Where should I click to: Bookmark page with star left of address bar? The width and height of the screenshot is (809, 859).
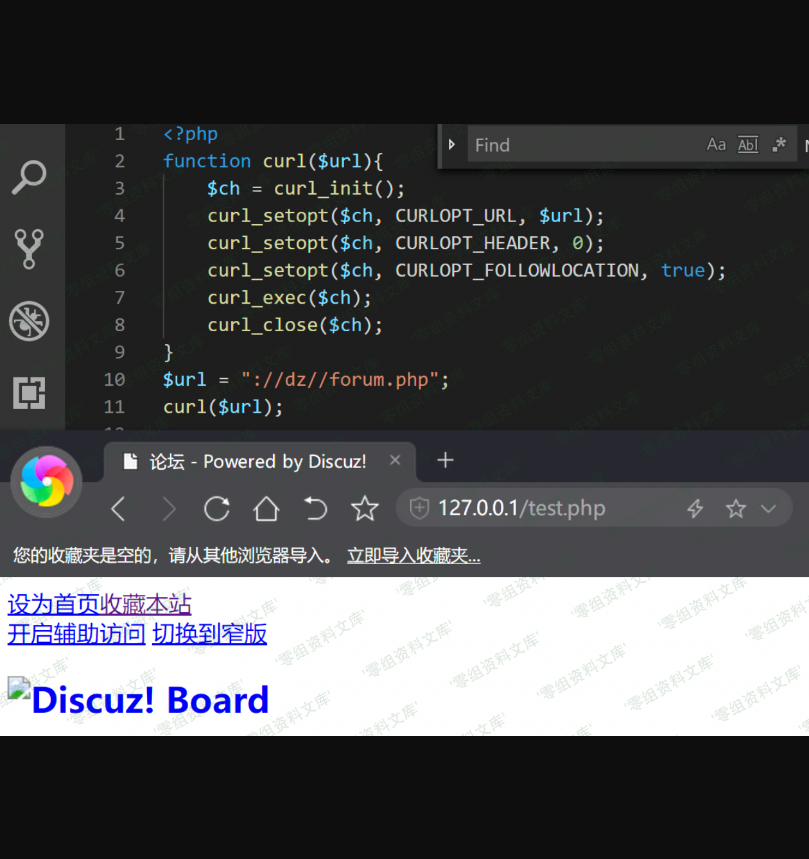(365, 509)
